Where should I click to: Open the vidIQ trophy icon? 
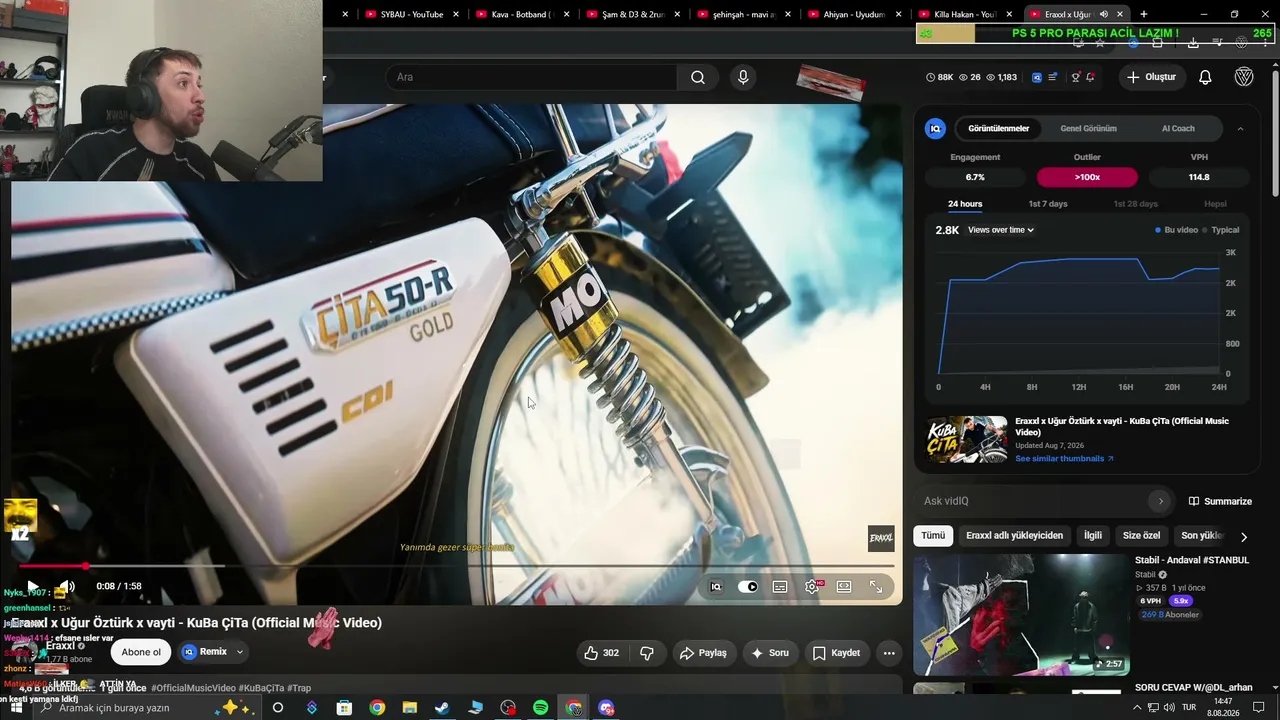point(1075,77)
